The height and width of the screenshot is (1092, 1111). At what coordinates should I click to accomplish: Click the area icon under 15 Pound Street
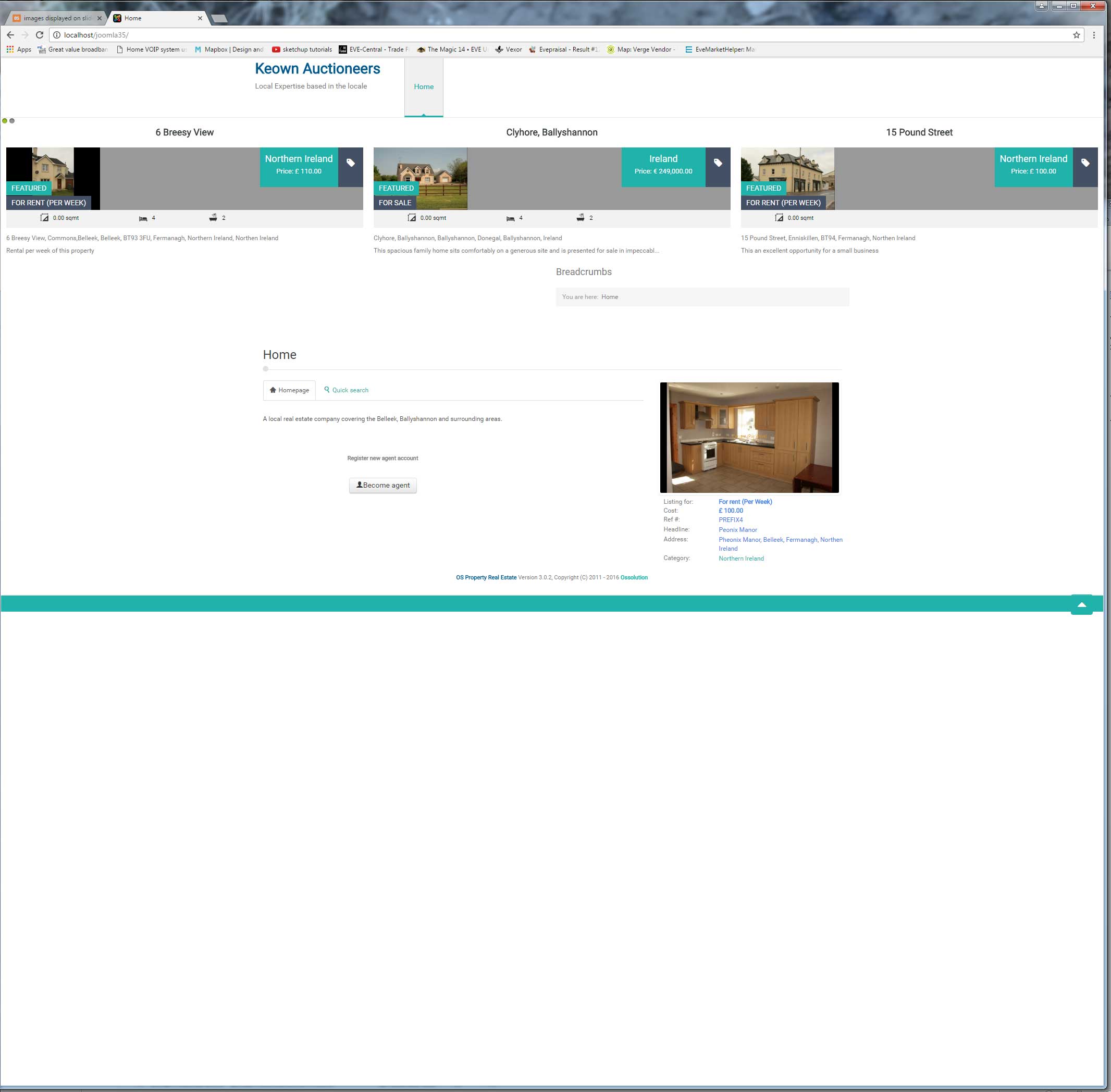(x=779, y=217)
